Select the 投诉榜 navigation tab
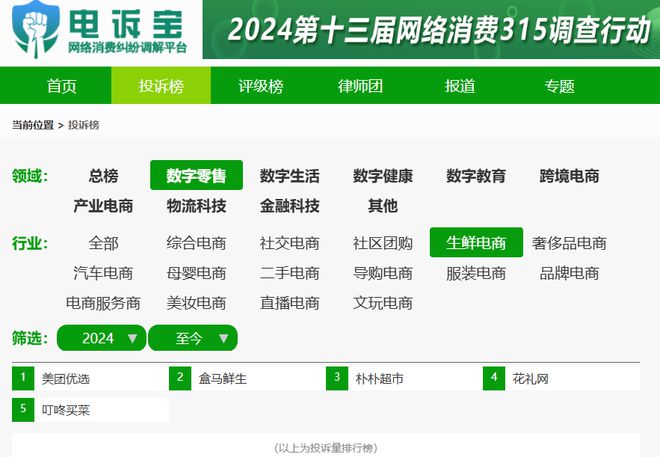 [x=161, y=85]
